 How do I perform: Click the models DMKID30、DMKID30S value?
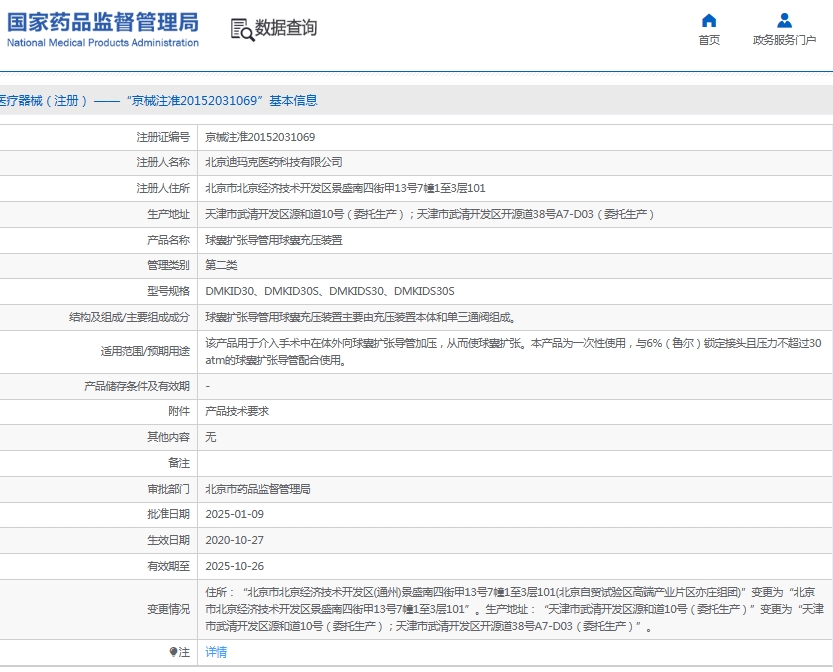(x=330, y=291)
